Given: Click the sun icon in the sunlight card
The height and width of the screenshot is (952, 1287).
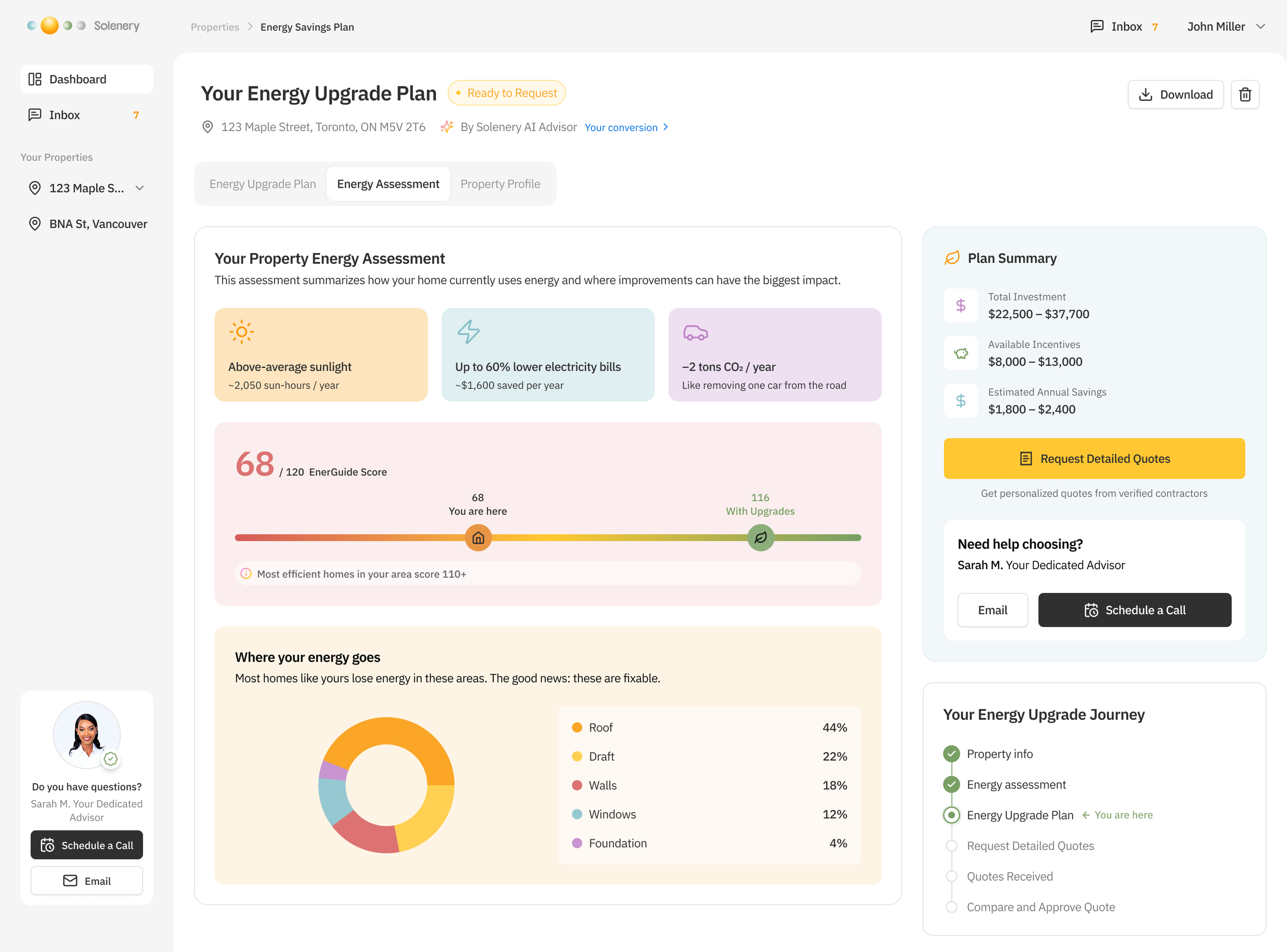Looking at the screenshot, I should 242,332.
